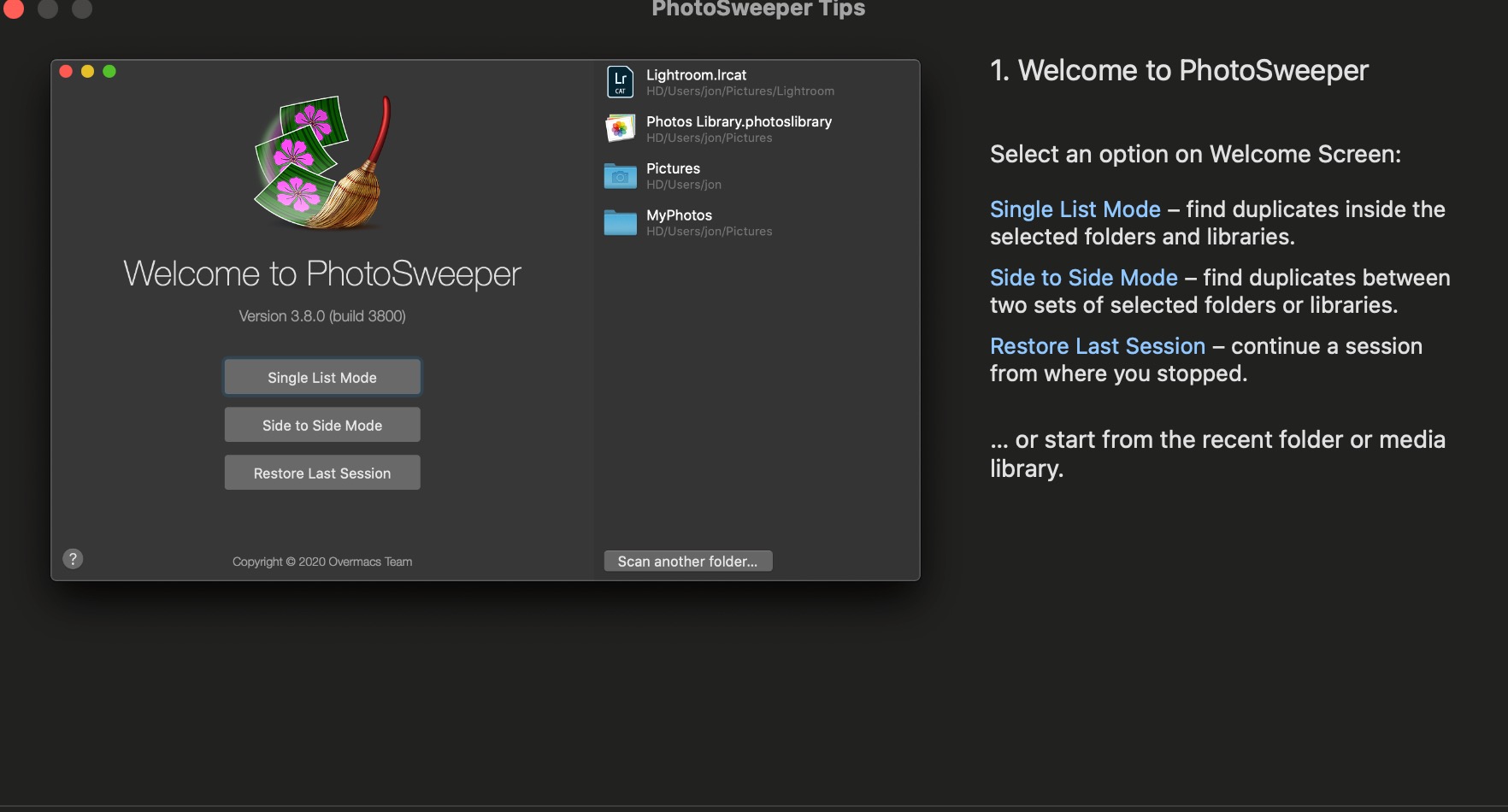Click Scan another folder button
This screenshot has height=812, width=1508.
coord(688,561)
